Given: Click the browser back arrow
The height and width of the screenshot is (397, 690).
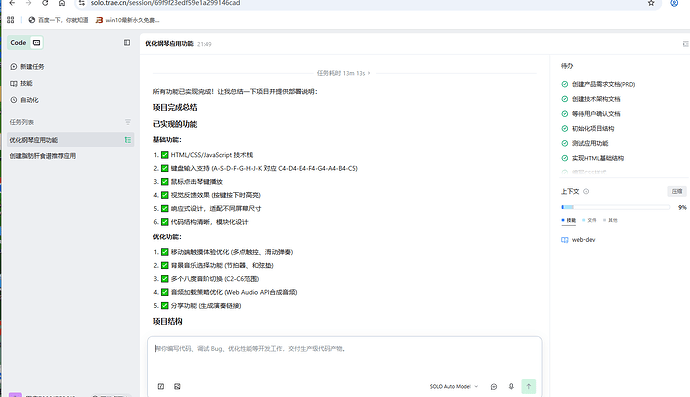Looking at the screenshot, I should (x=12, y=3).
